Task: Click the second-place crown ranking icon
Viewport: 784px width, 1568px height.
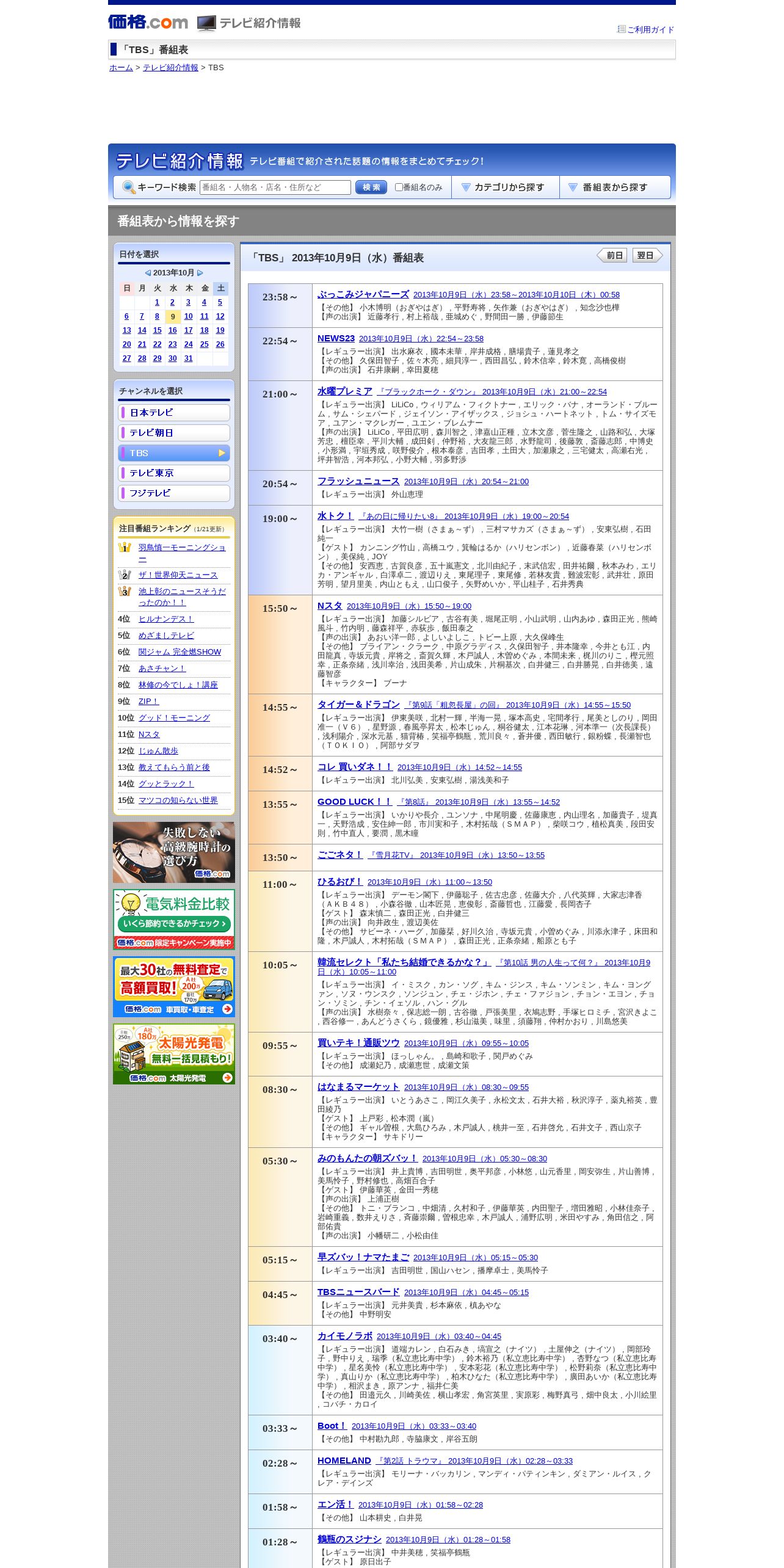Action: click(x=125, y=575)
